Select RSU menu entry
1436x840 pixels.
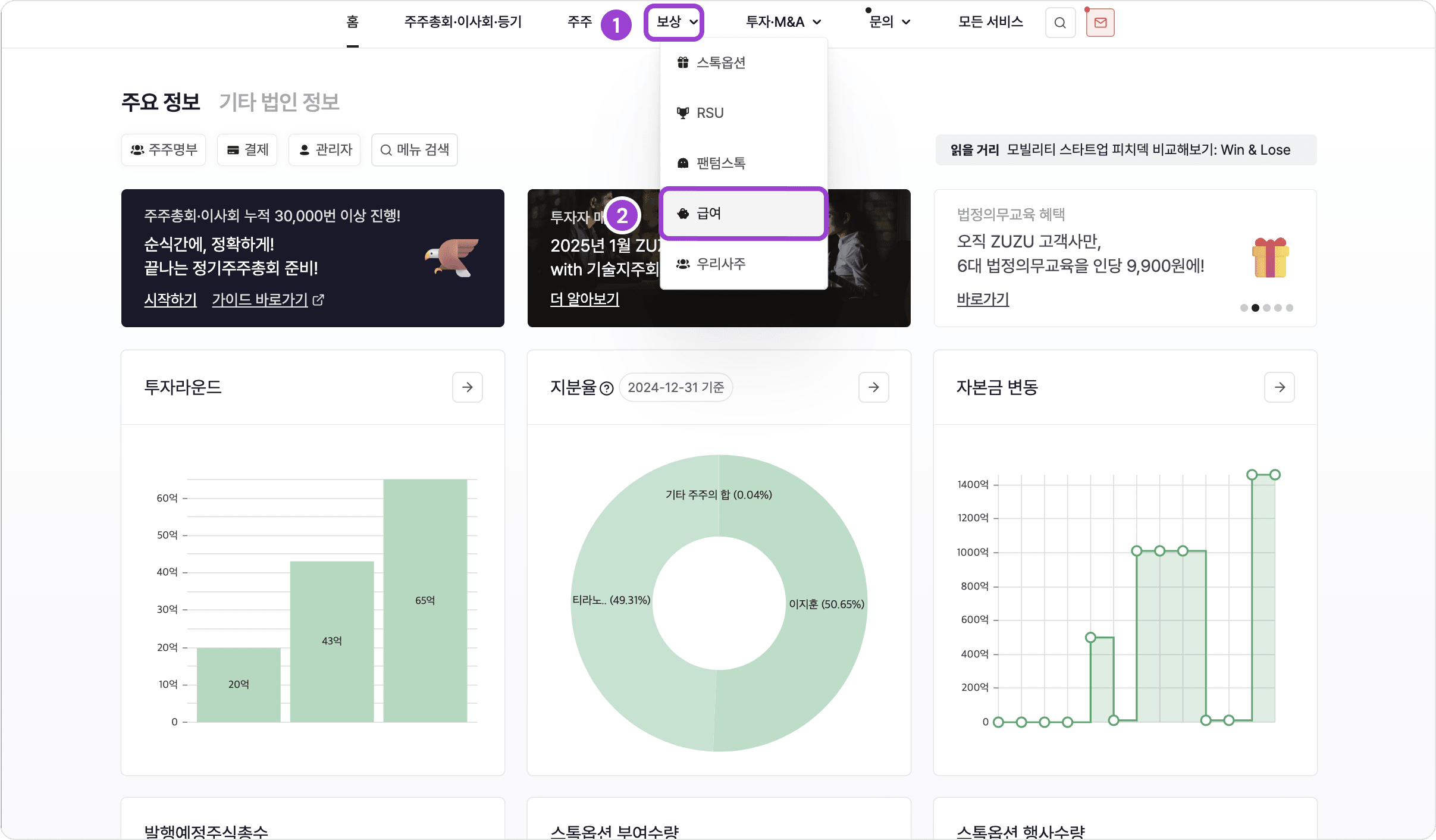coord(710,113)
